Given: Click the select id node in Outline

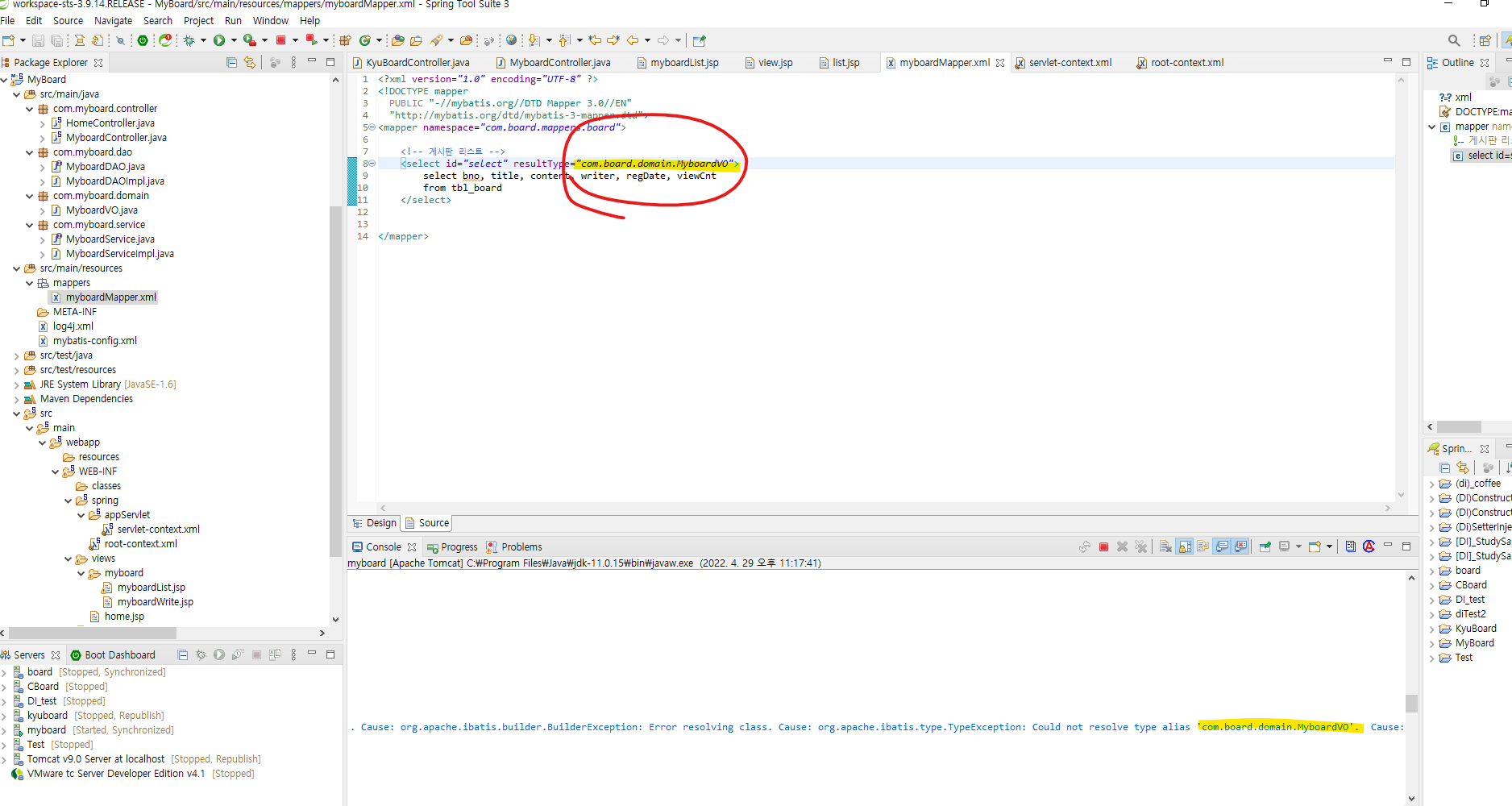Looking at the screenshot, I should click(x=1481, y=156).
